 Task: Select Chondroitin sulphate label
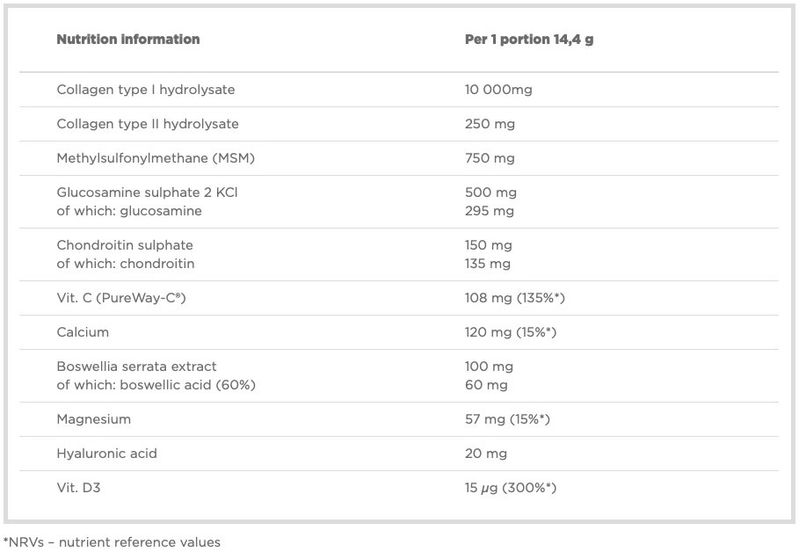125,245
